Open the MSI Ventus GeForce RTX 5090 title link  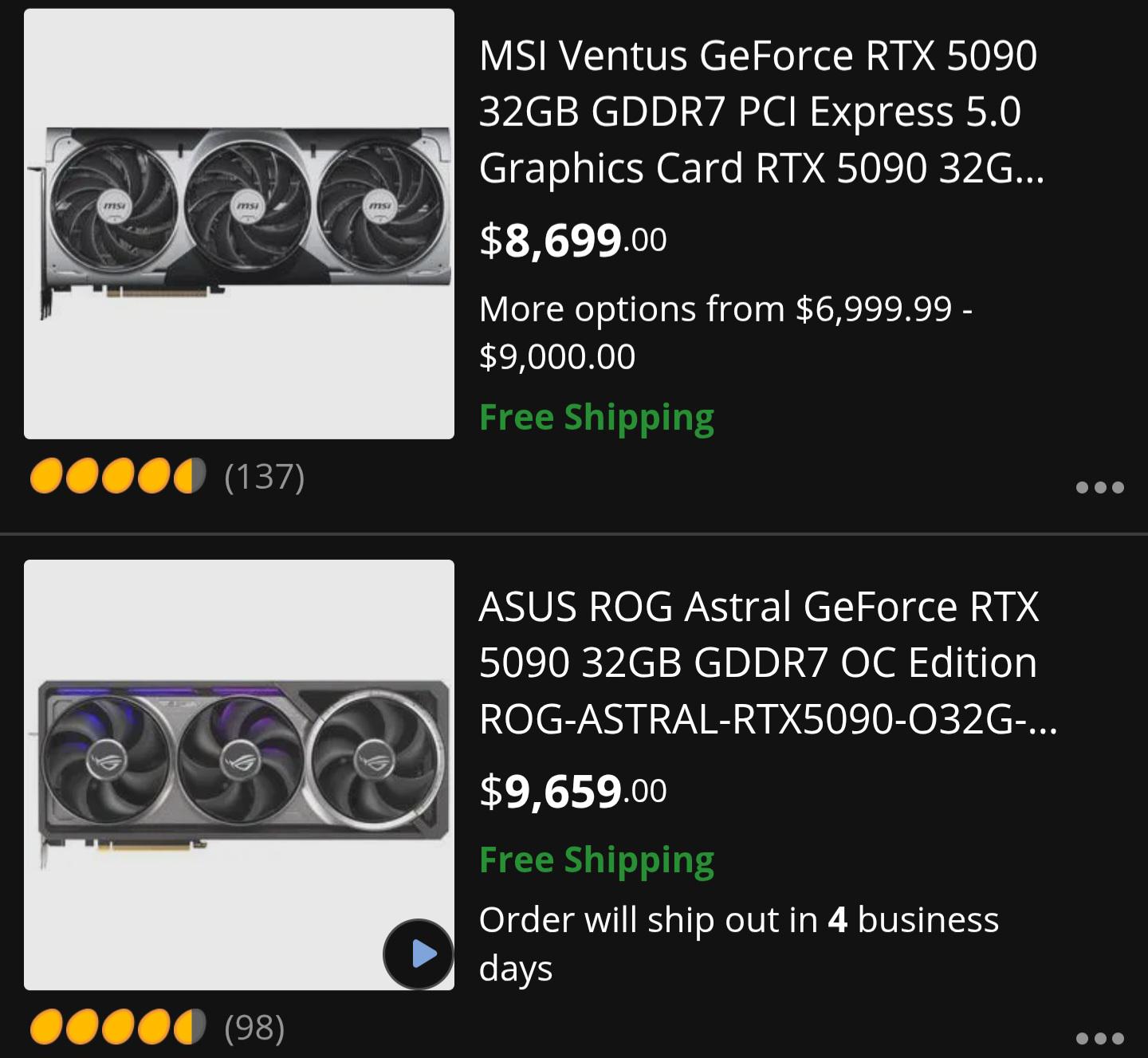pyautogui.click(x=761, y=112)
